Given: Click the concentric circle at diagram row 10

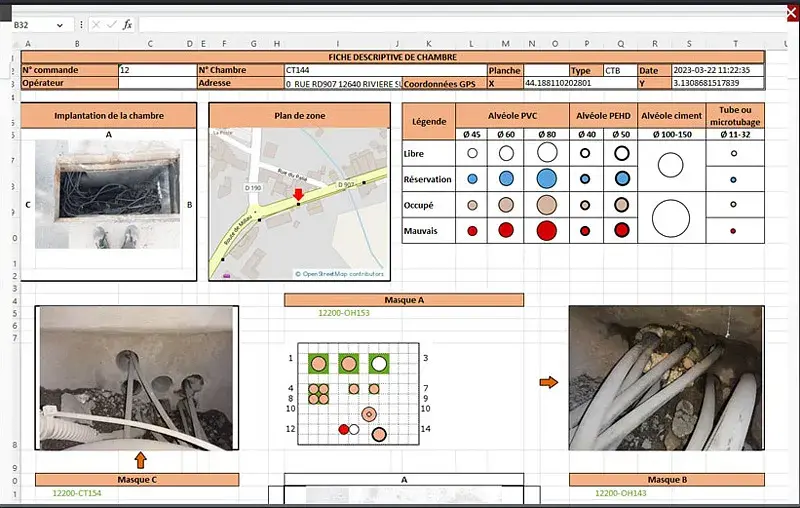Looking at the screenshot, I should click(369, 414).
